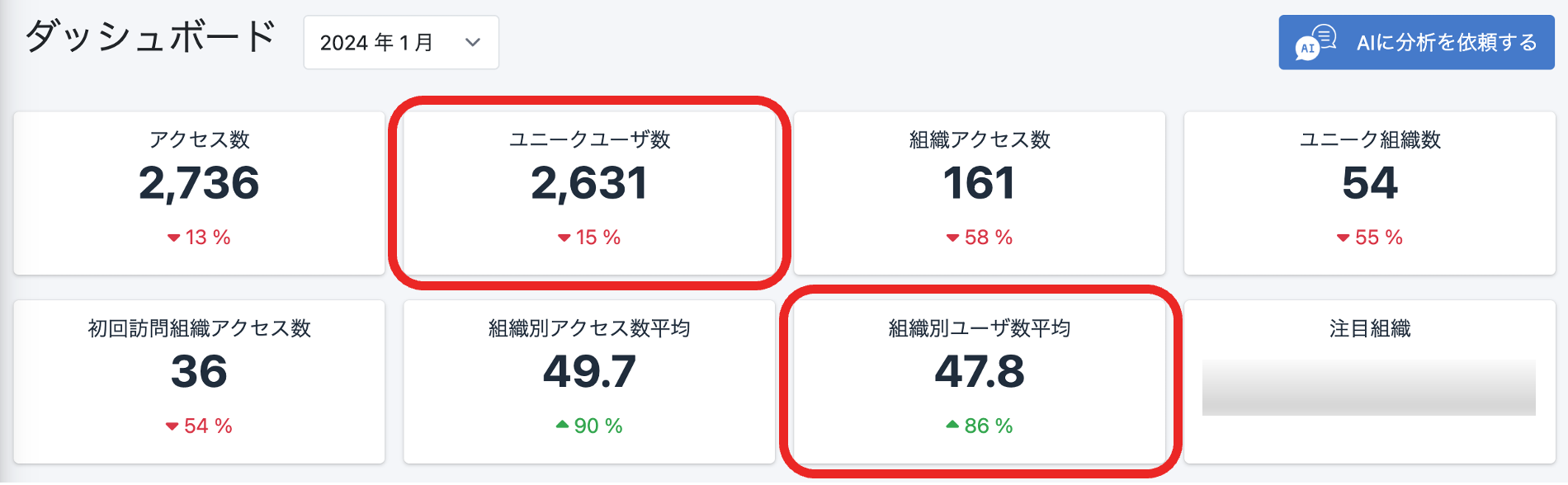Click the red down arrow beside 58 %
The width and height of the screenshot is (1568, 485).
(952, 238)
